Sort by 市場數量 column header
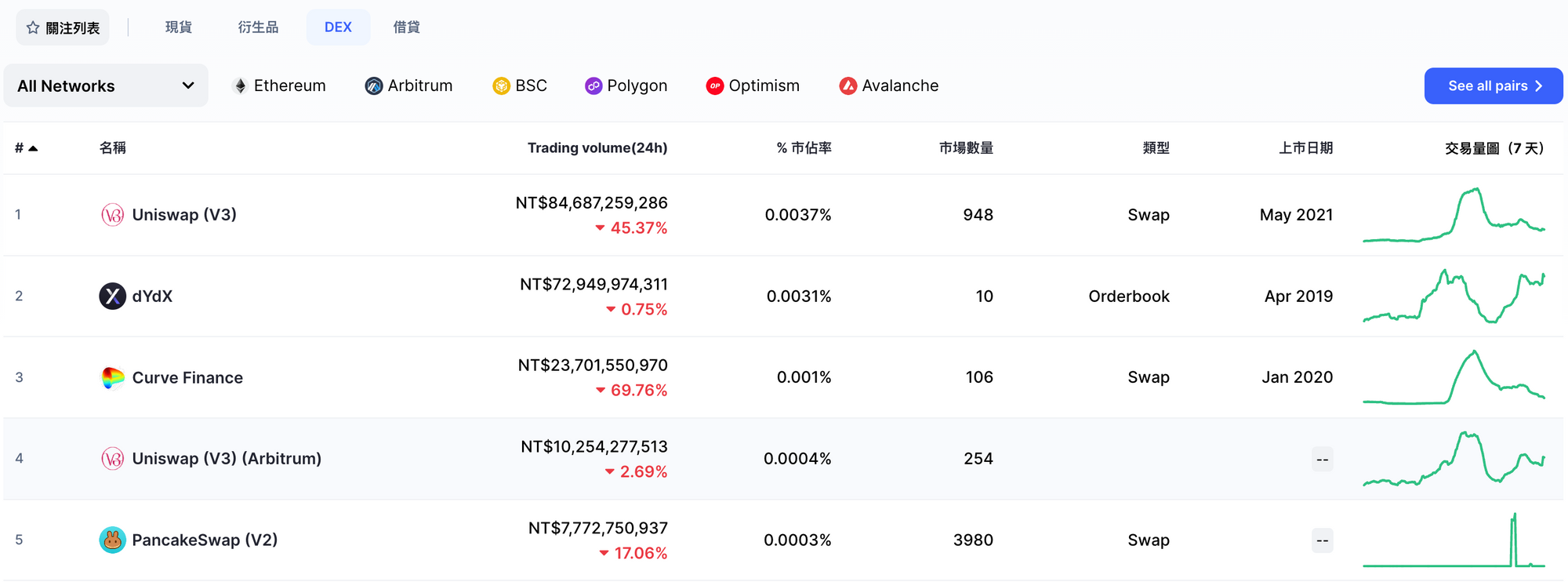 (x=966, y=148)
